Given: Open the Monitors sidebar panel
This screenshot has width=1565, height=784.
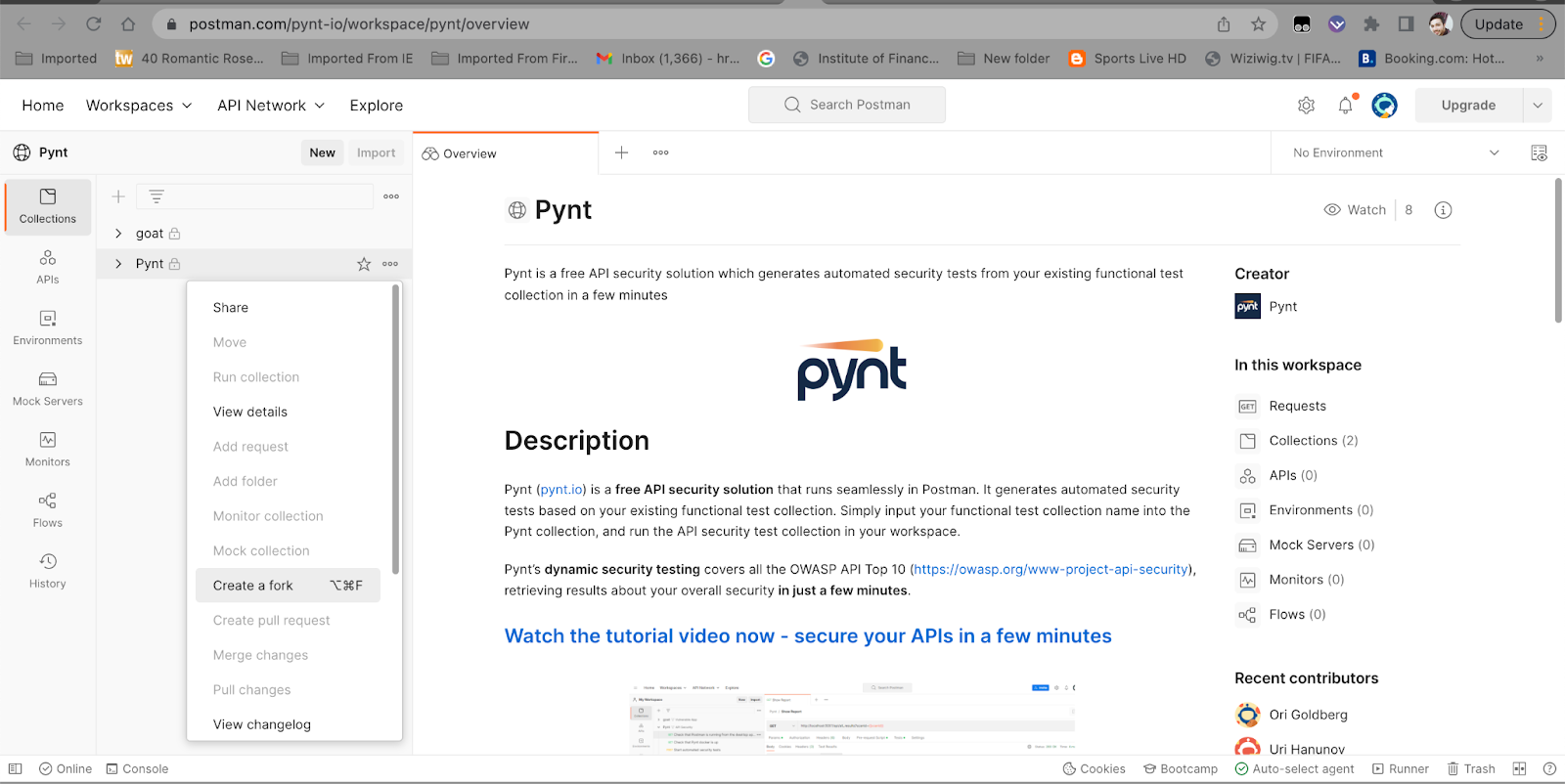Looking at the screenshot, I should tap(48, 449).
